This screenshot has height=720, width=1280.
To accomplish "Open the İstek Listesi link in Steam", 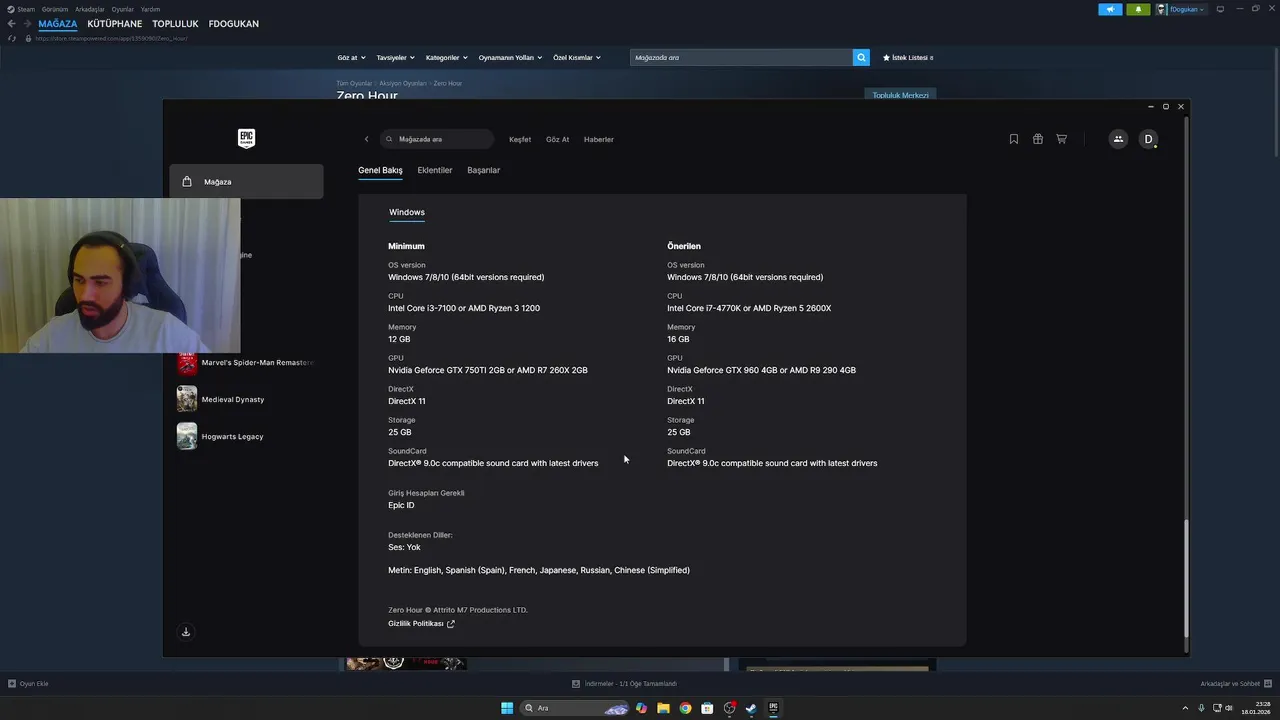I will (908, 58).
